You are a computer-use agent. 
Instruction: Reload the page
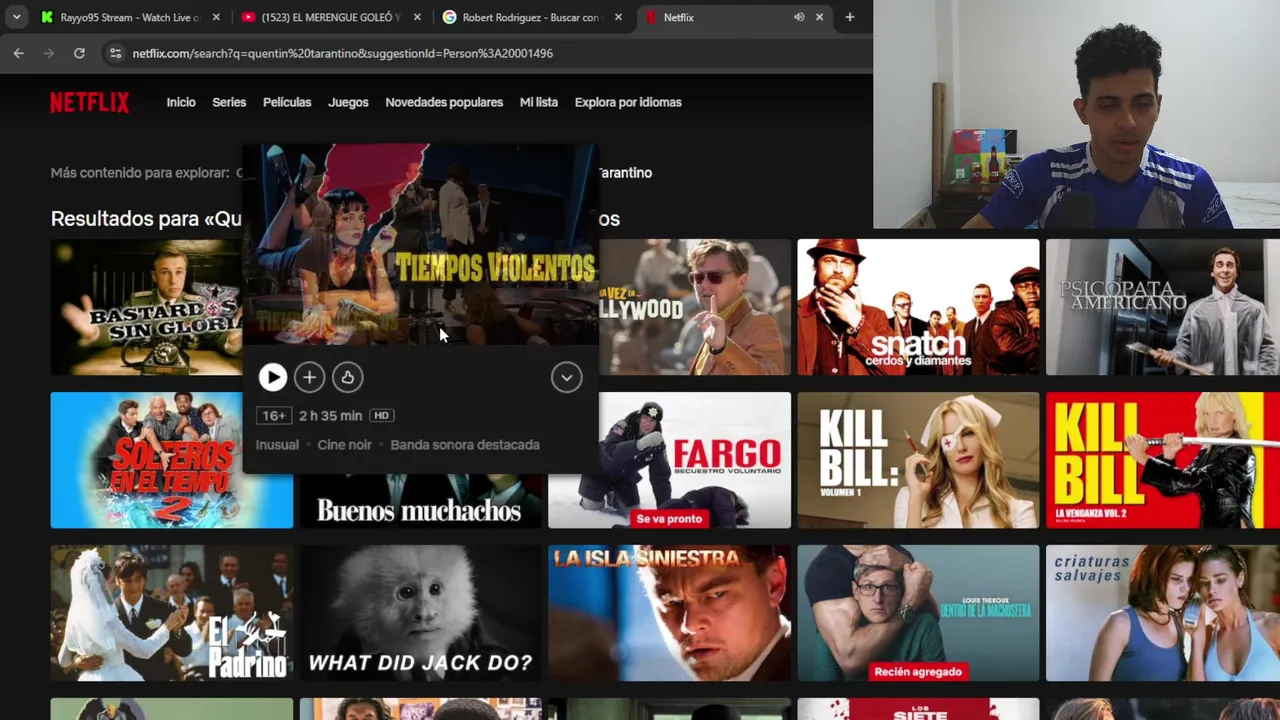point(79,53)
